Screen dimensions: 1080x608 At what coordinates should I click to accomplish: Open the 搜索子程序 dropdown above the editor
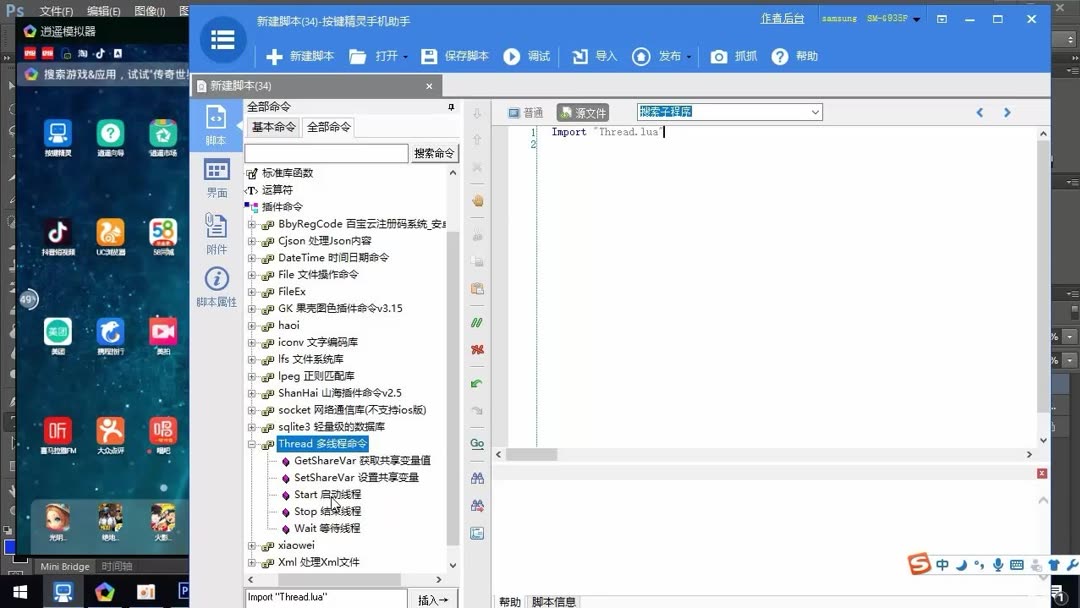(812, 111)
